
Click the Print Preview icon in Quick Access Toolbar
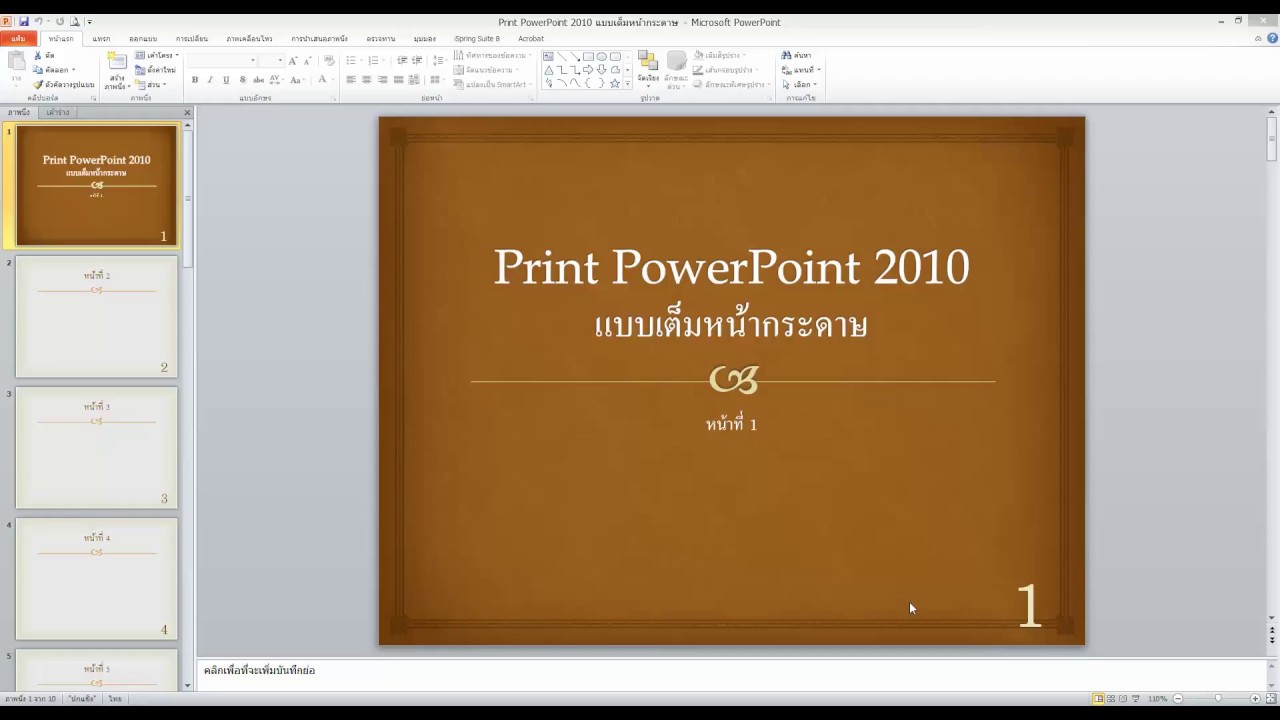point(75,21)
